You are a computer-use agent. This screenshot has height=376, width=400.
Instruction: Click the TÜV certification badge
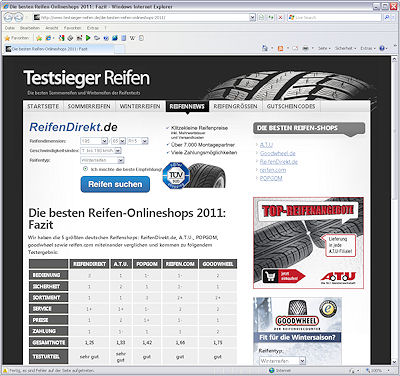(176, 175)
